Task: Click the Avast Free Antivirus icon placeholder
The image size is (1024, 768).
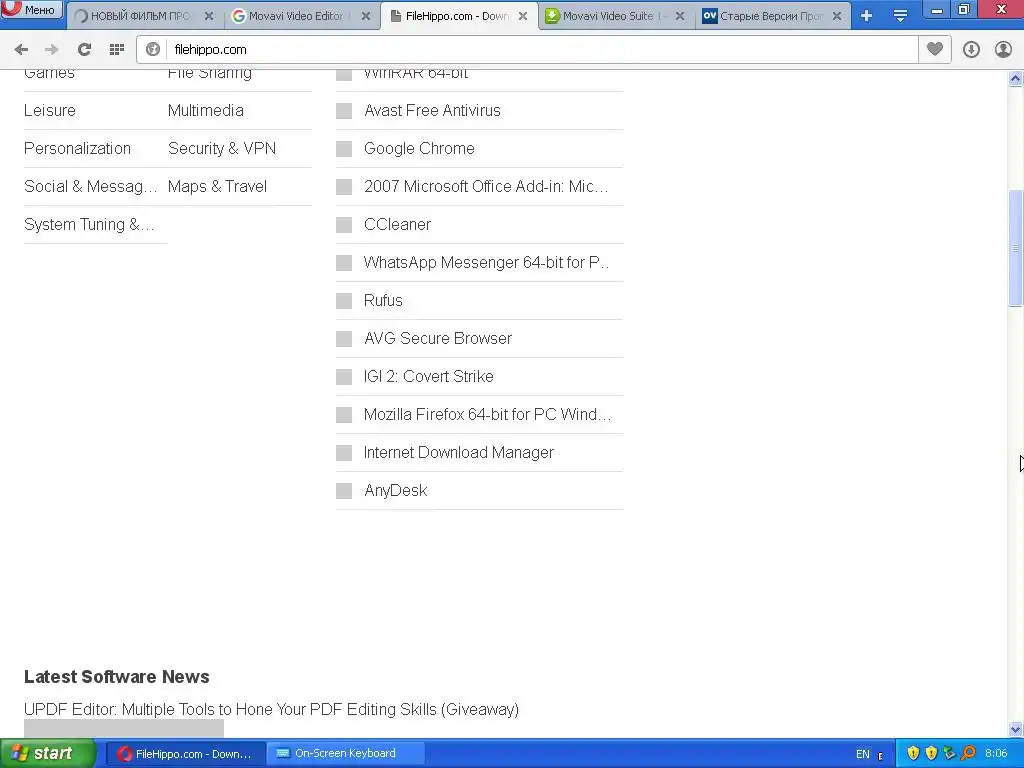Action: 344,111
